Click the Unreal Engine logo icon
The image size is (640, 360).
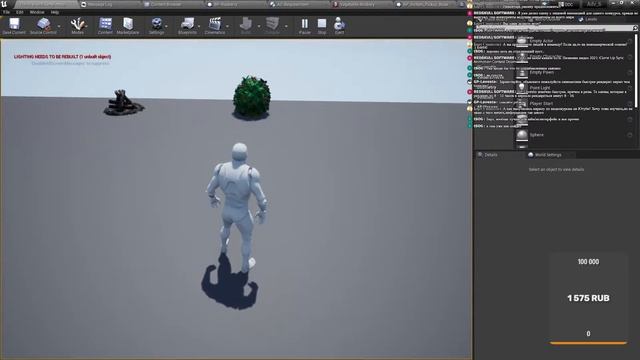[x=4, y=4]
